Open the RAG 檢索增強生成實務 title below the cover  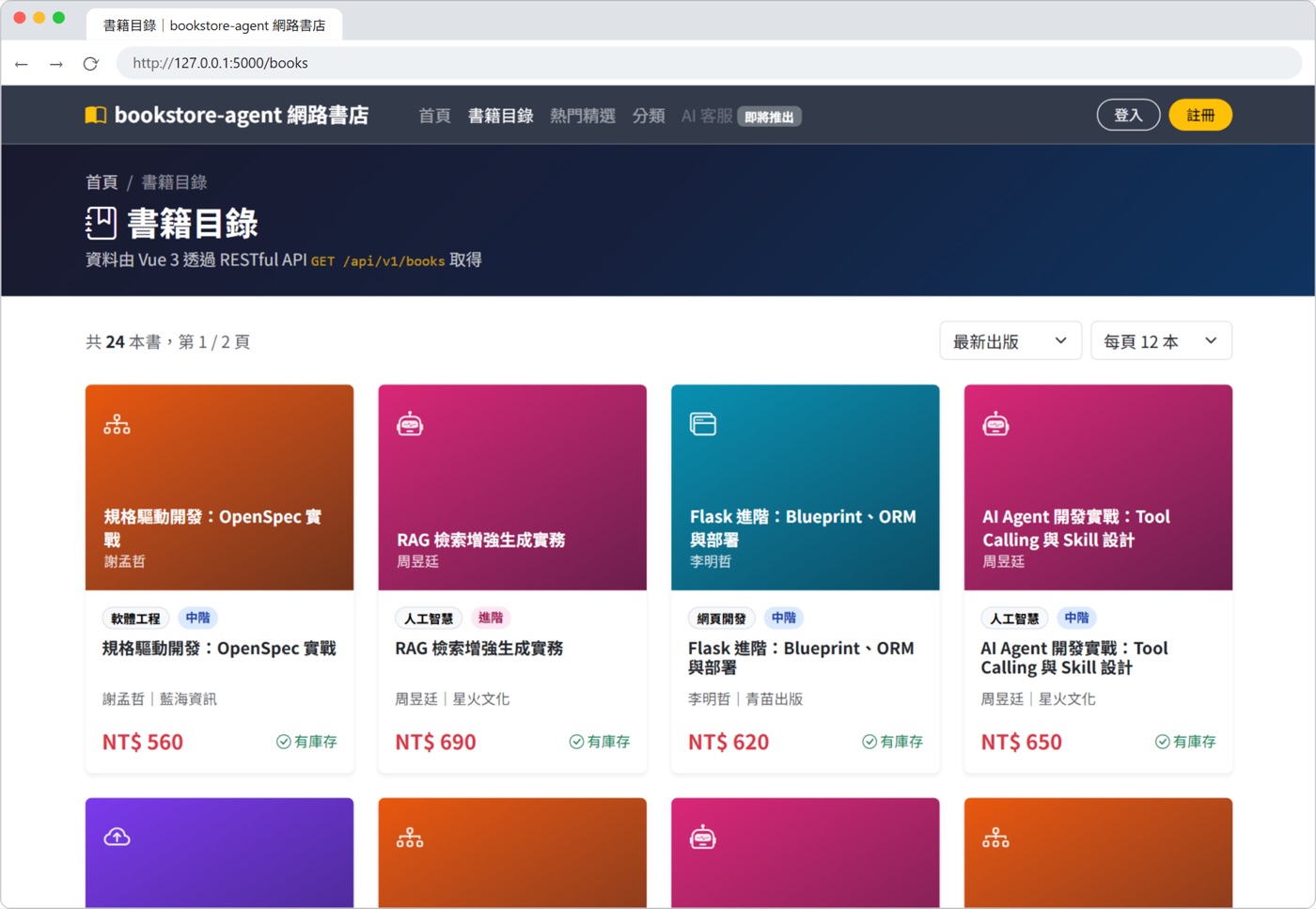(x=478, y=649)
